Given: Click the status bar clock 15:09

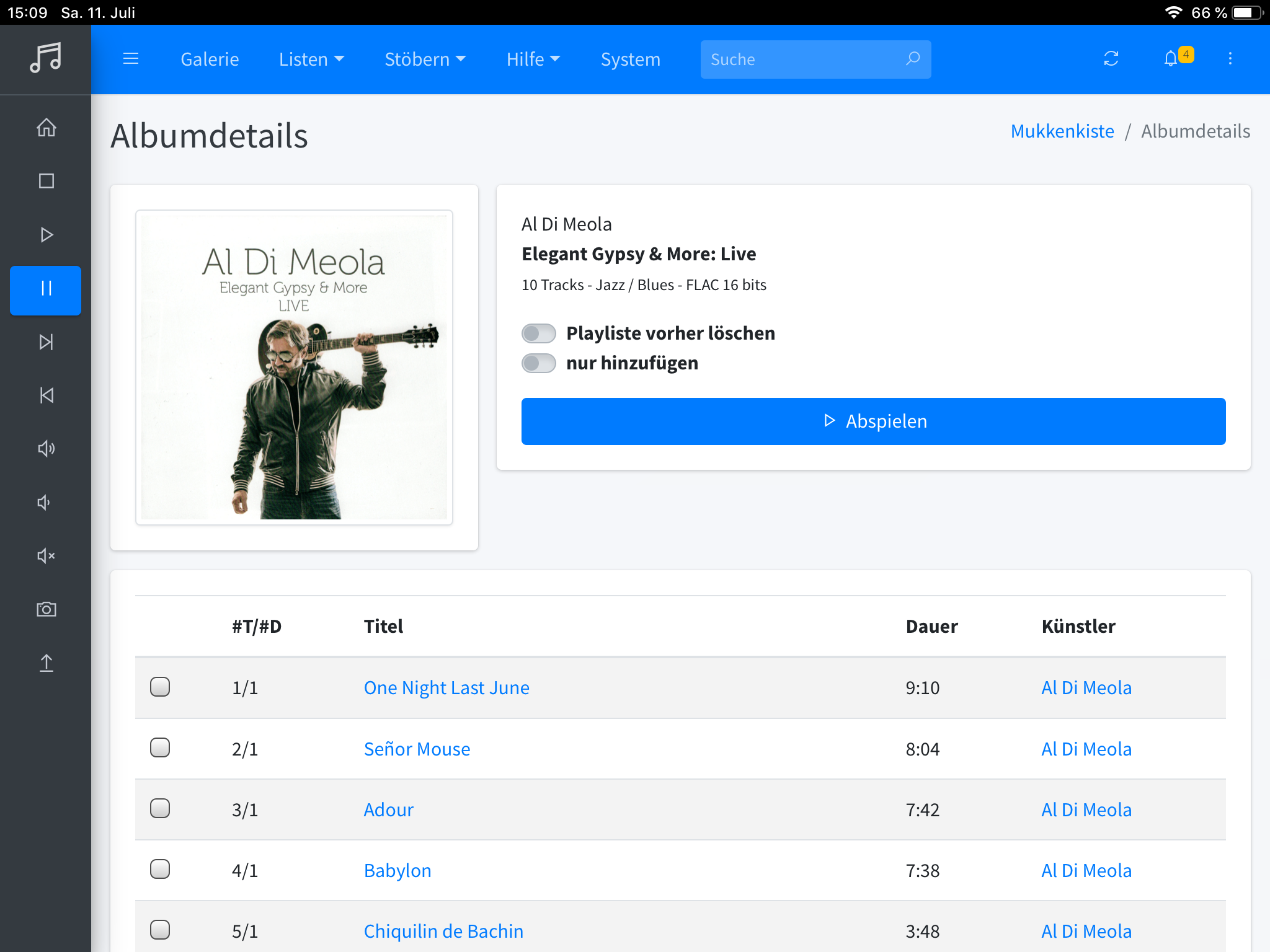Looking at the screenshot, I should (27, 12).
